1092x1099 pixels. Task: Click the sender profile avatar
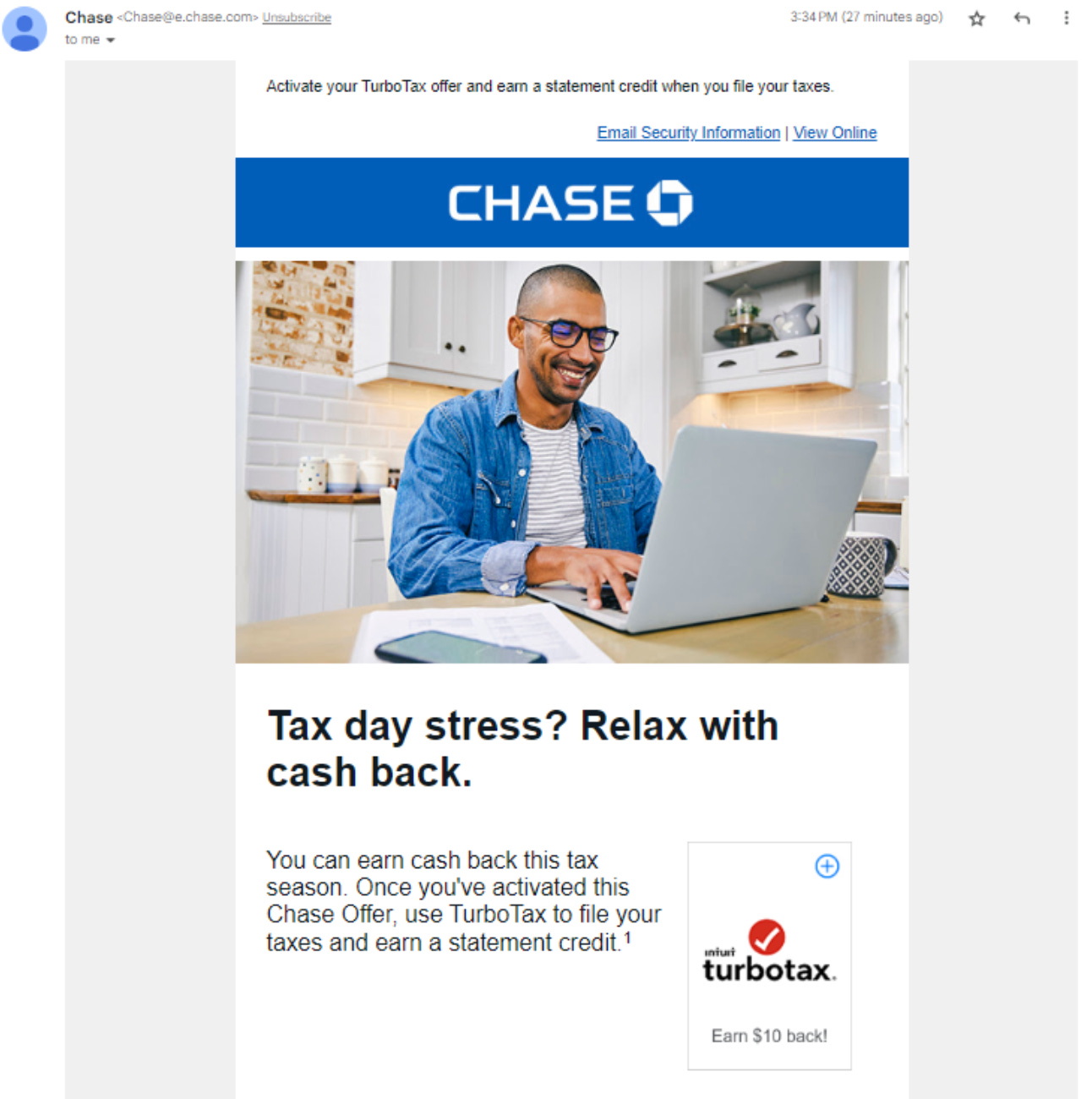point(25,29)
